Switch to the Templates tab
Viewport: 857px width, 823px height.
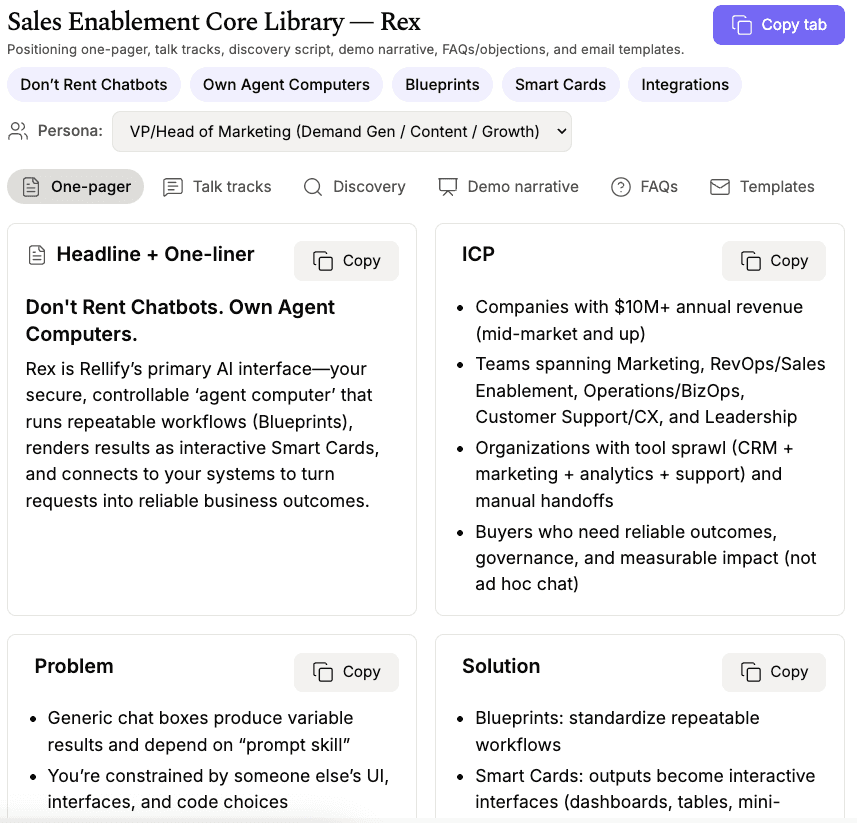(x=762, y=186)
